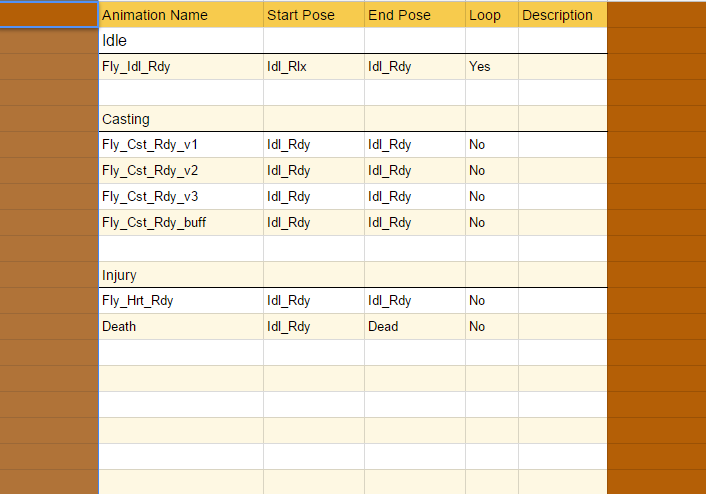
Task: Select the Loop cell in Death row
Action: (x=491, y=327)
